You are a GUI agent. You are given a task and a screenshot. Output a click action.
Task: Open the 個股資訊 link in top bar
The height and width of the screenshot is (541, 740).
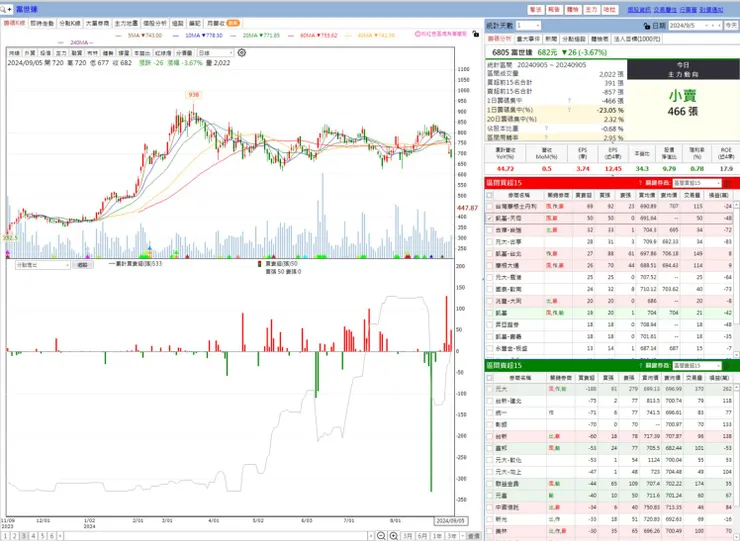click(x=639, y=9)
